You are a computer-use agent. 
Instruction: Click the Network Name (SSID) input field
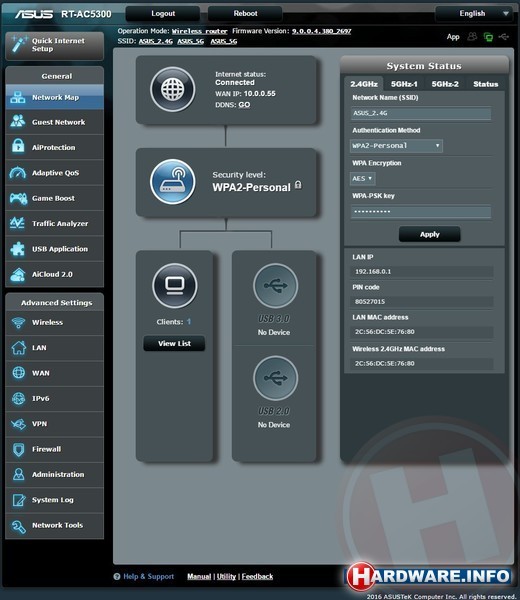click(421, 113)
